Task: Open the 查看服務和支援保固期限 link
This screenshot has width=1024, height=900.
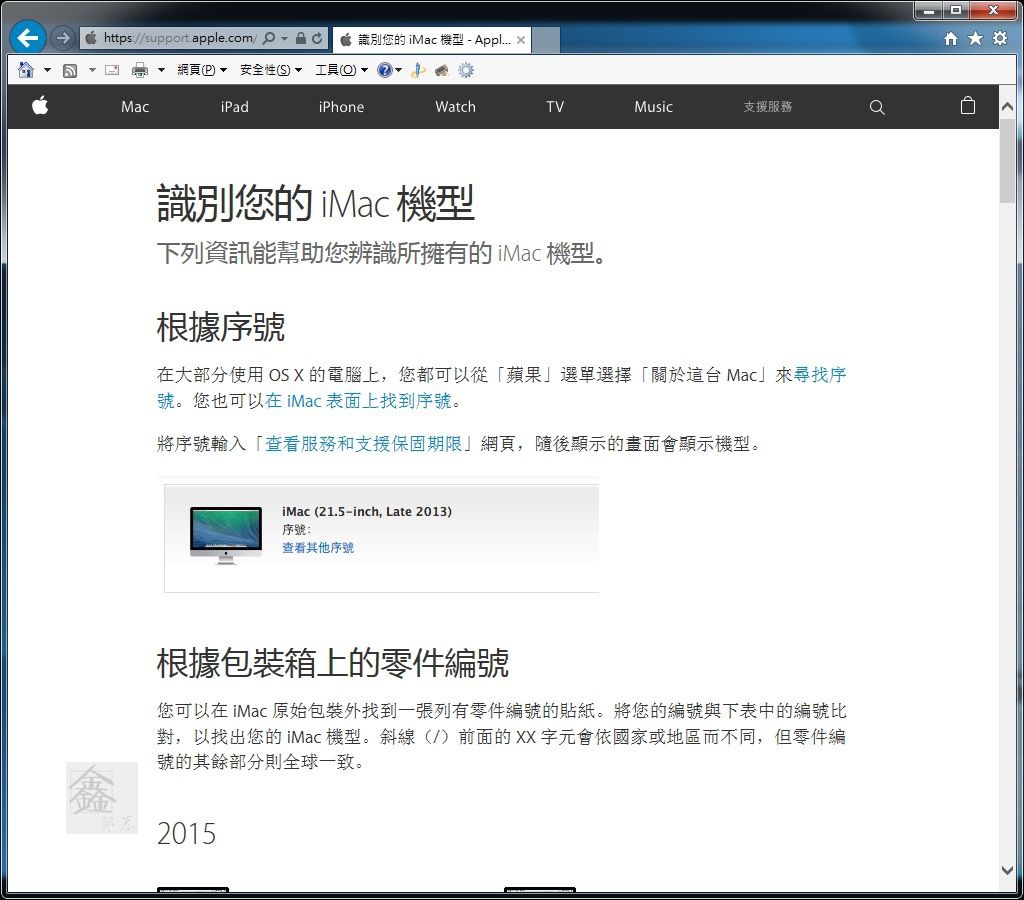Action: [363, 444]
